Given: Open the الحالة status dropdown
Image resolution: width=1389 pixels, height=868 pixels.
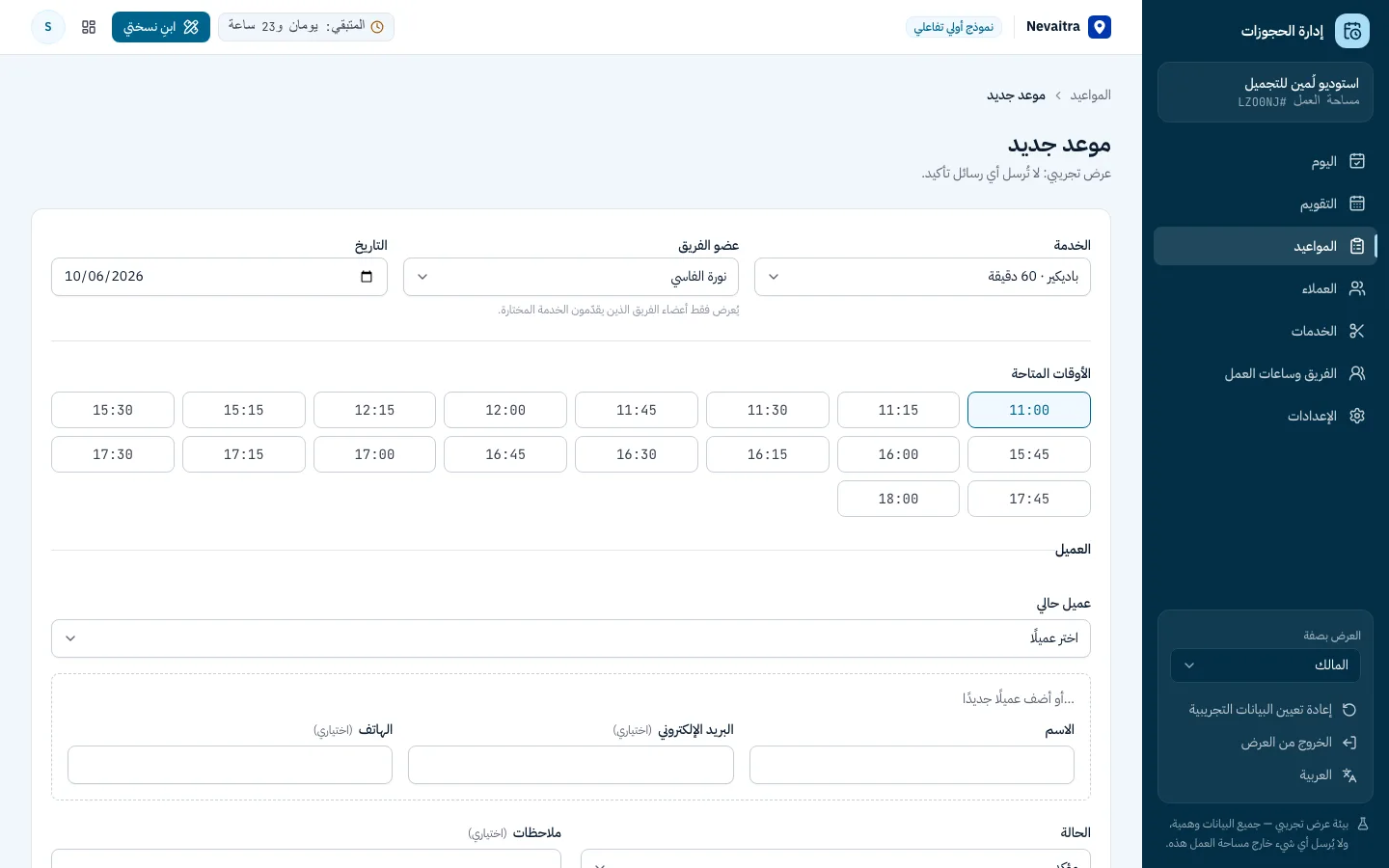Looking at the screenshot, I should coord(835,858).
